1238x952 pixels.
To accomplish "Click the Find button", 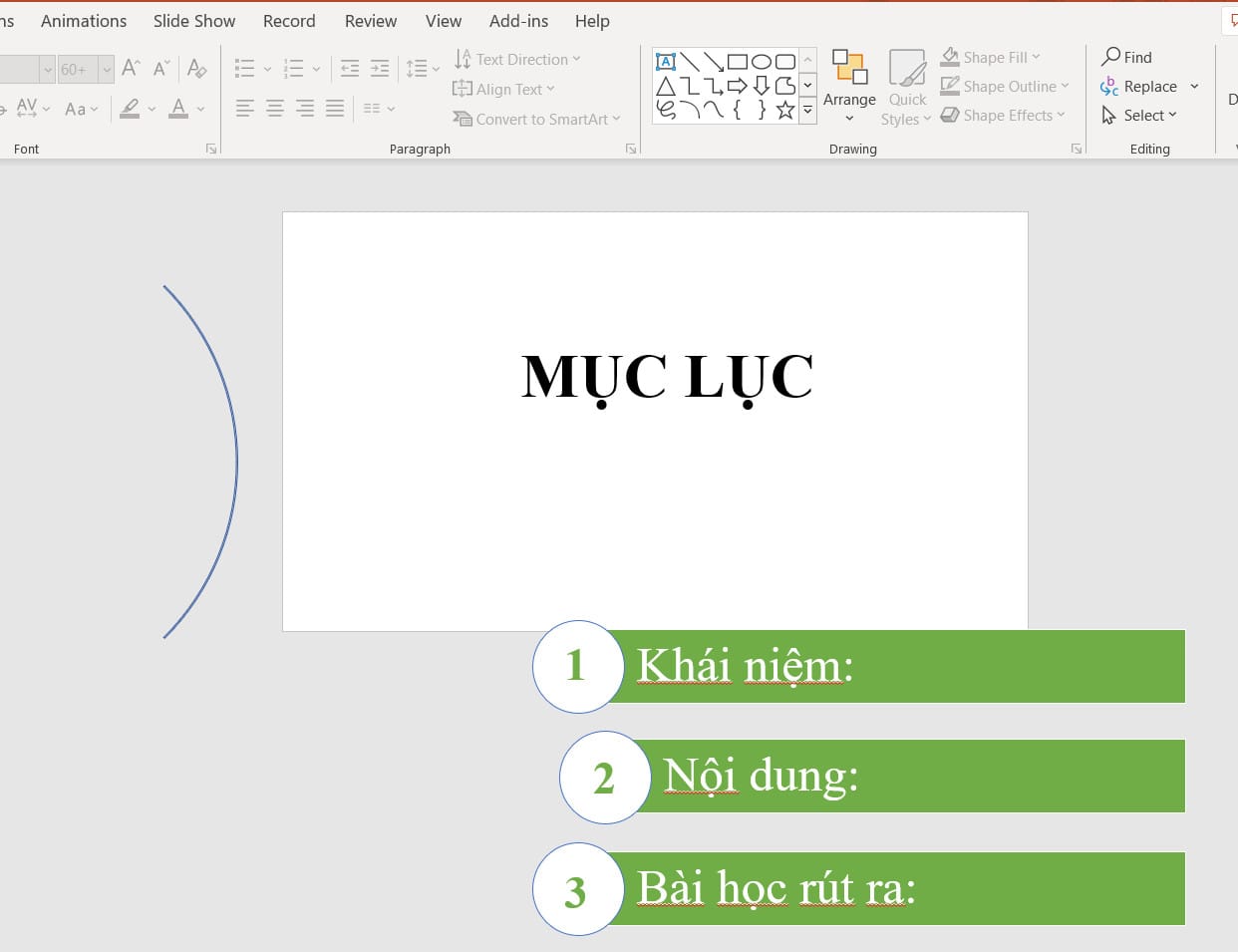I will pyautogui.click(x=1126, y=57).
